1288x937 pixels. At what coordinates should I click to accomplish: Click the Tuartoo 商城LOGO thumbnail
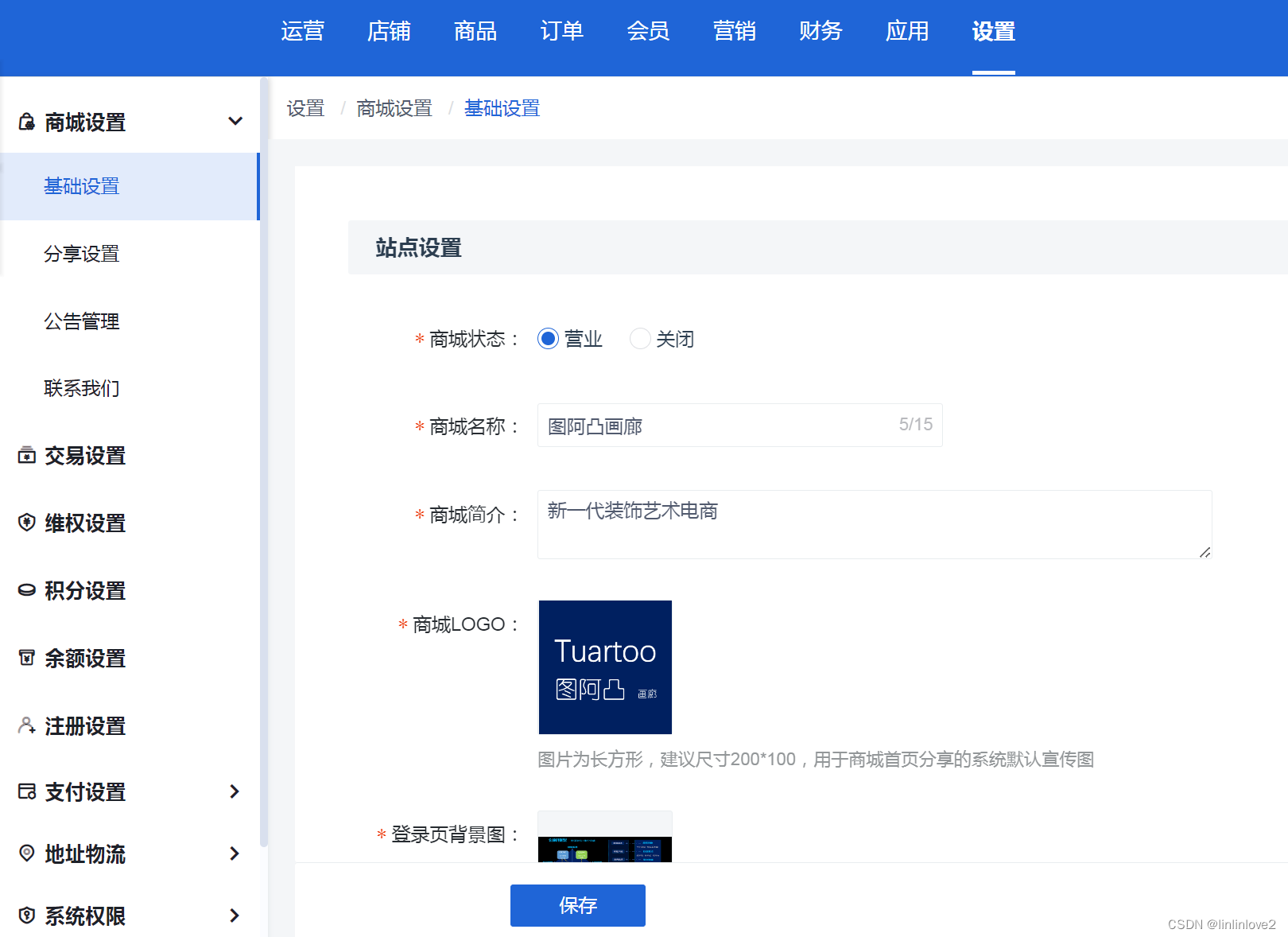[605, 667]
